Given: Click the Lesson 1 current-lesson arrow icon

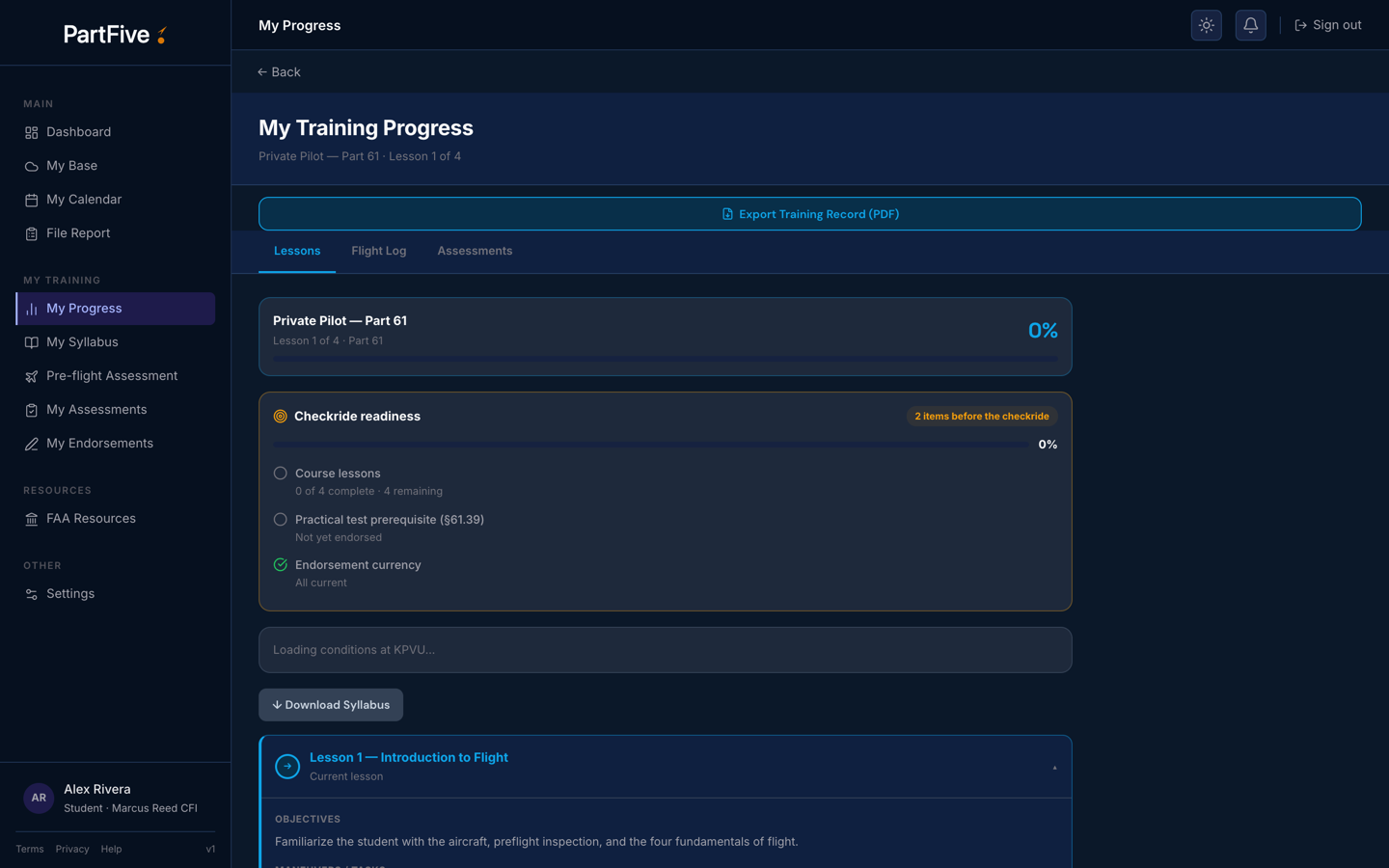Looking at the screenshot, I should (x=287, y=767).
